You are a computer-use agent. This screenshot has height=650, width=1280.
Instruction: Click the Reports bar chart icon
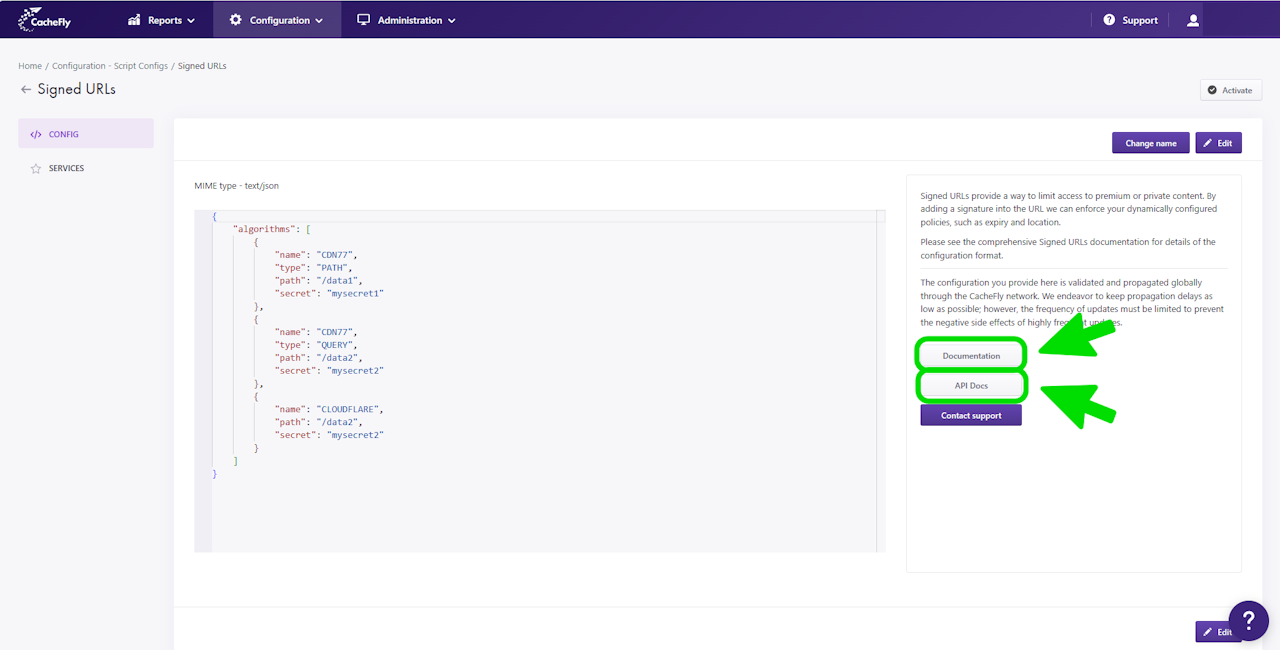pos(135,20)
